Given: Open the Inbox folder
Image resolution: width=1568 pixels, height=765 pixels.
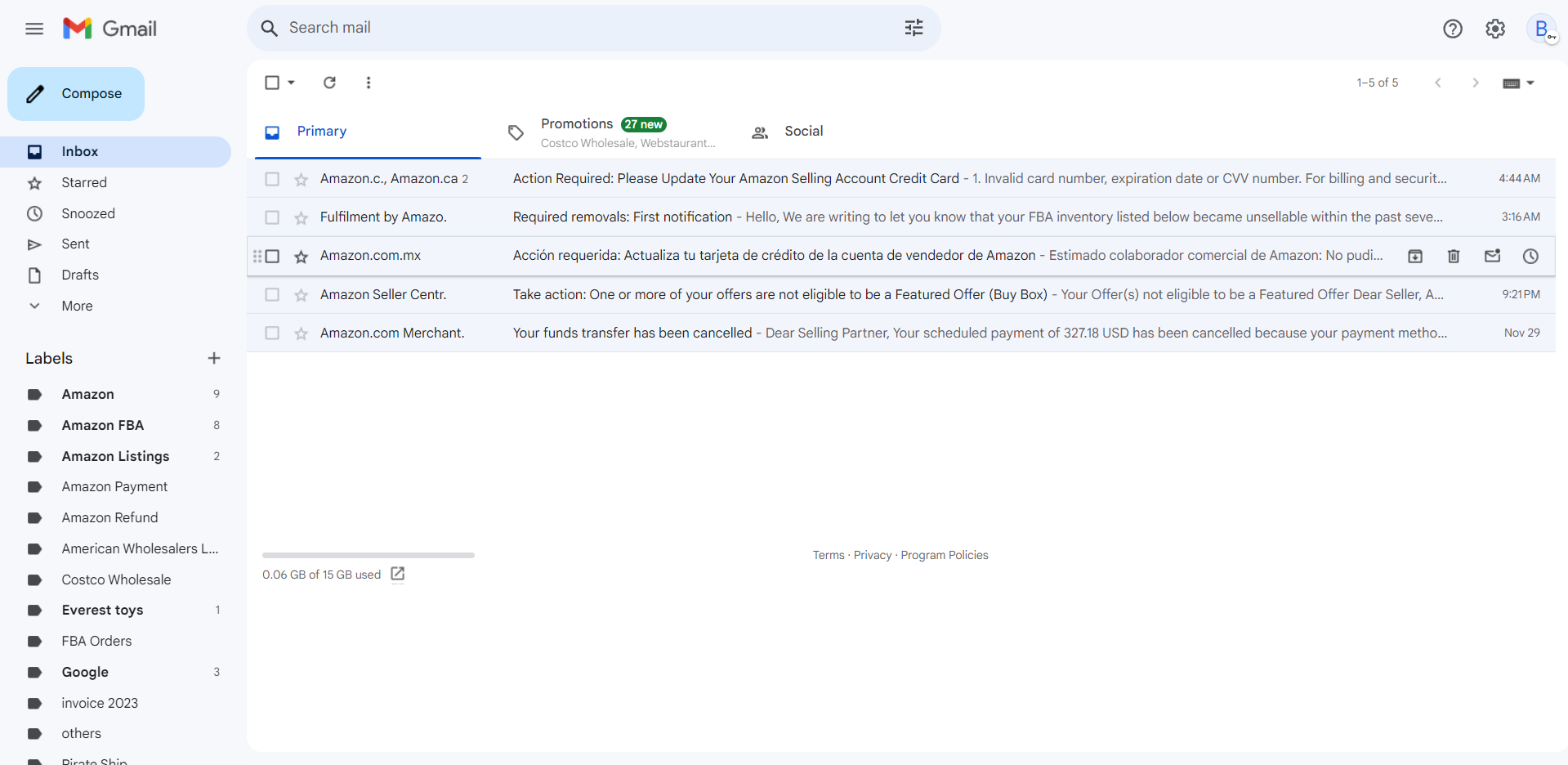Looking at the screenshot, I should point(115,152).
